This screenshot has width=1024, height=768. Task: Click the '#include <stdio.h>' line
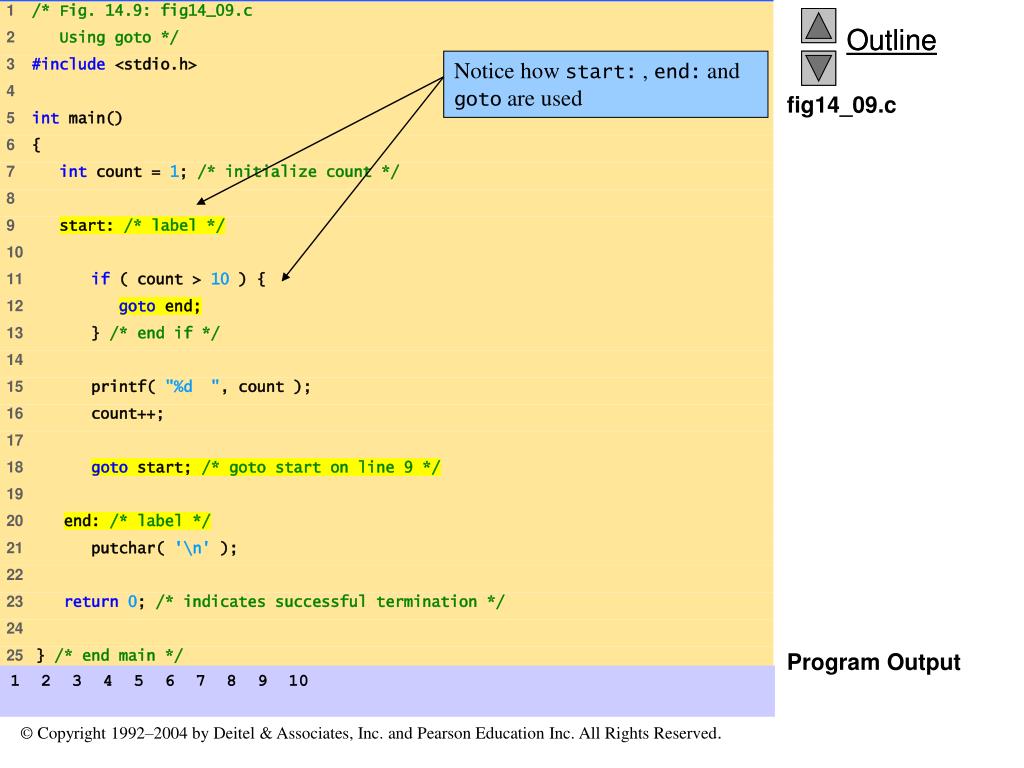pos(114,64)
